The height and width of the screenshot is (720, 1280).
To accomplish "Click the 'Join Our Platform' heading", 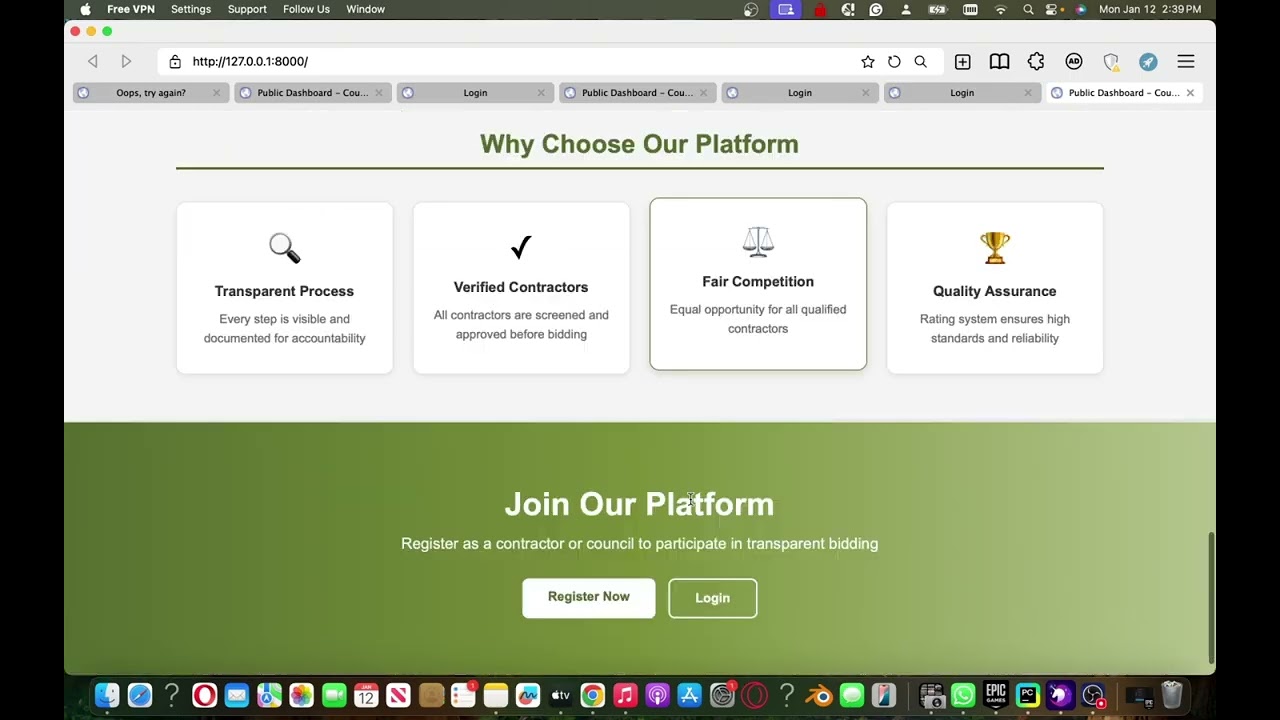I will tap(639, 504).
